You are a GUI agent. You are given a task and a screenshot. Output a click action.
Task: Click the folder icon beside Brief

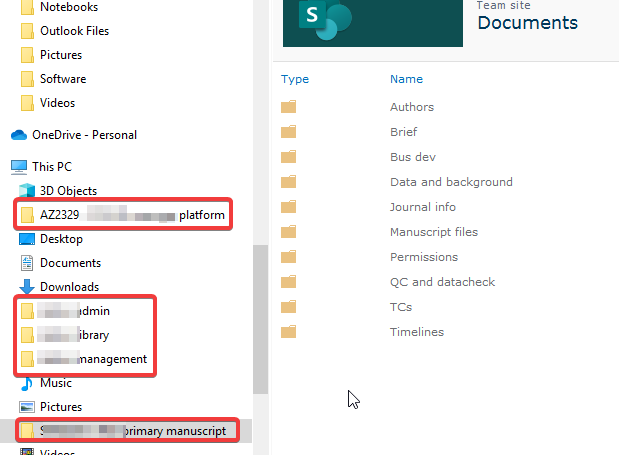point(289,131)
